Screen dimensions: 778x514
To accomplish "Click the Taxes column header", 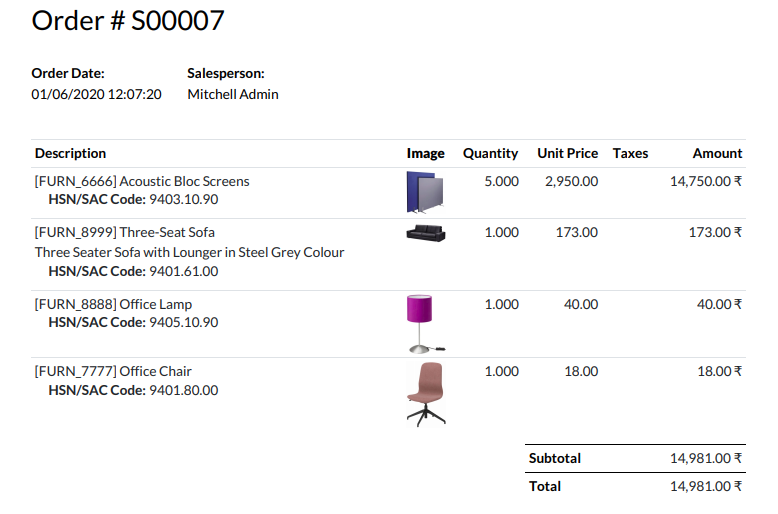I will click(x=630, y=153).
